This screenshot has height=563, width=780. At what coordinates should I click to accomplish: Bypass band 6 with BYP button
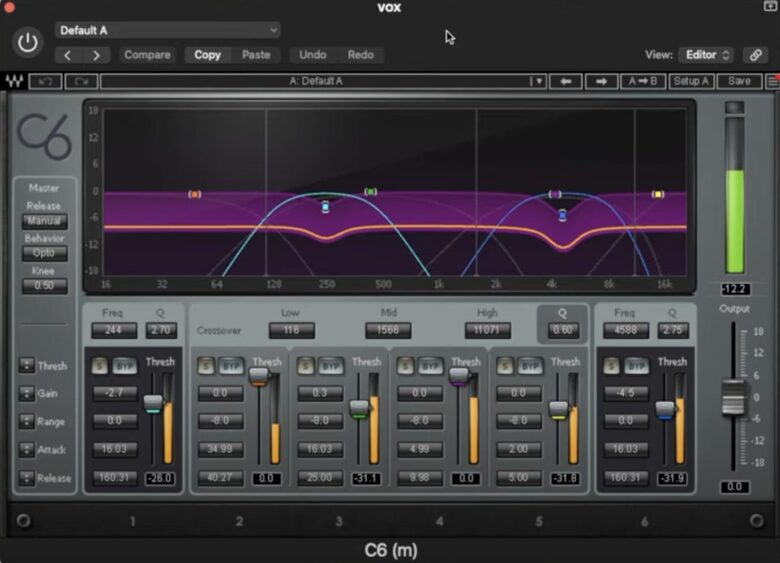tap(637, 366)
